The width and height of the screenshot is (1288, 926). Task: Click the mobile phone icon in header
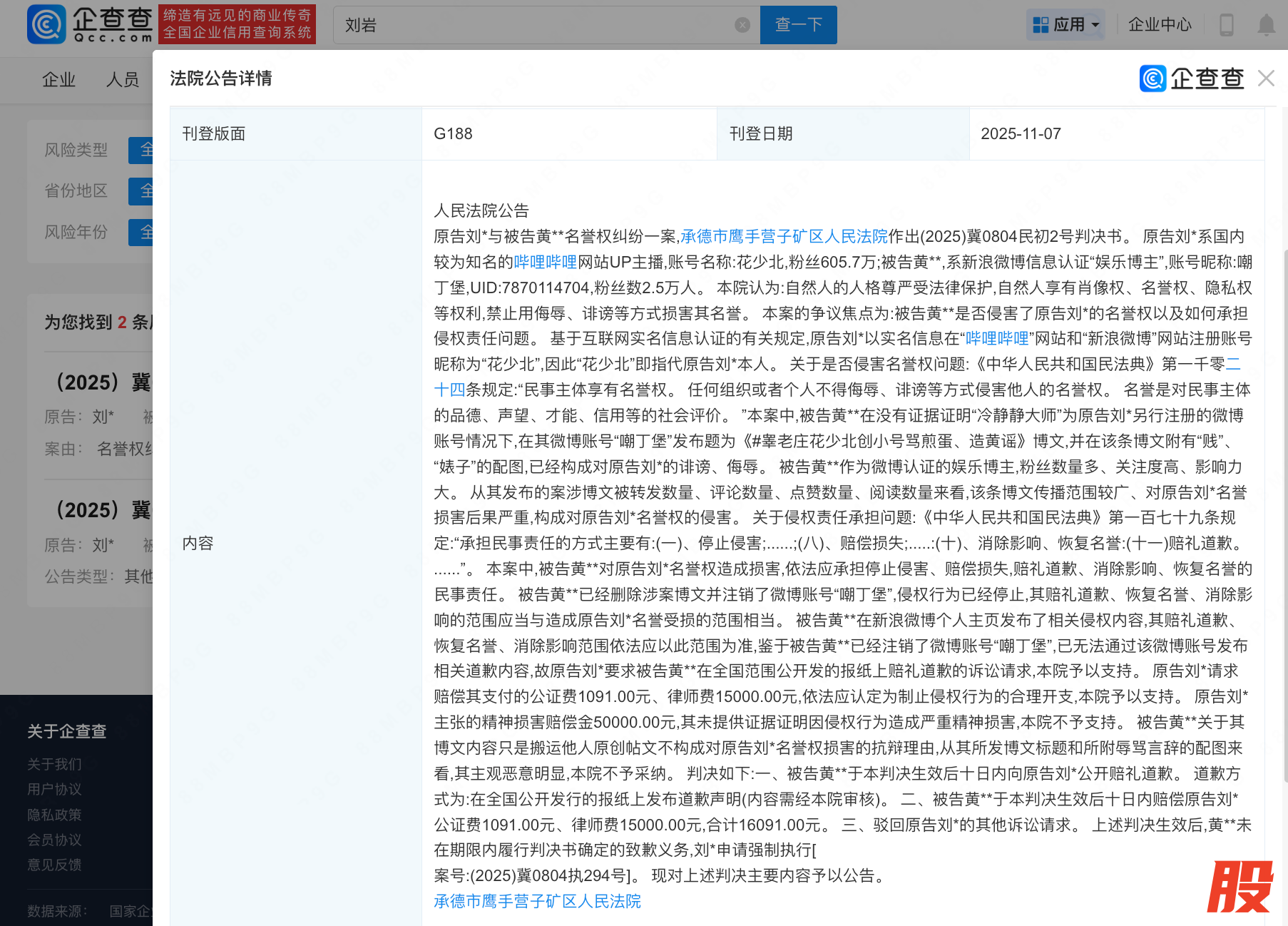click(1226, 25)
